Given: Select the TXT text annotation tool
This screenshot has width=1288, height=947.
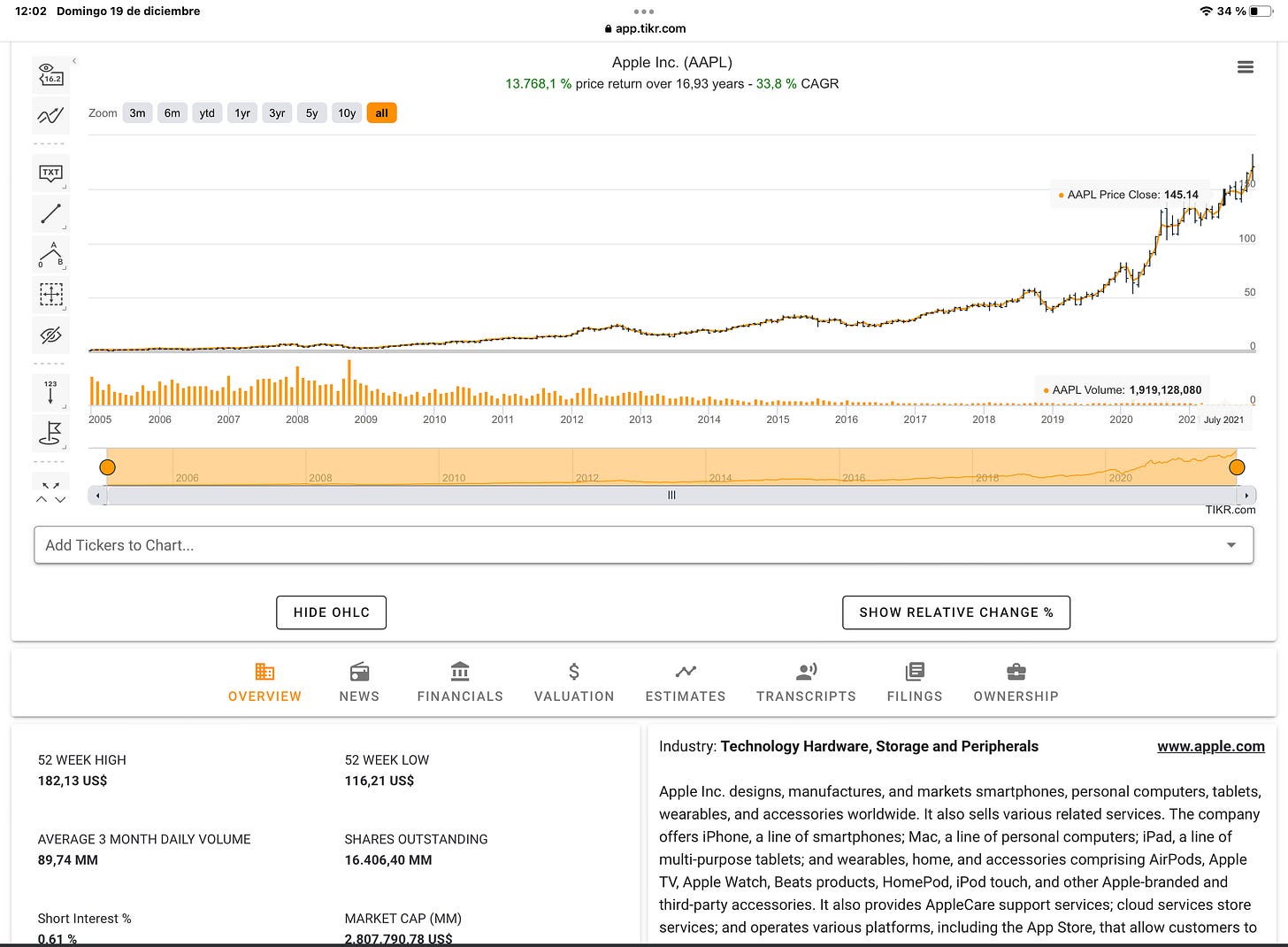Looking at the screenshot, I should point(51,173).
